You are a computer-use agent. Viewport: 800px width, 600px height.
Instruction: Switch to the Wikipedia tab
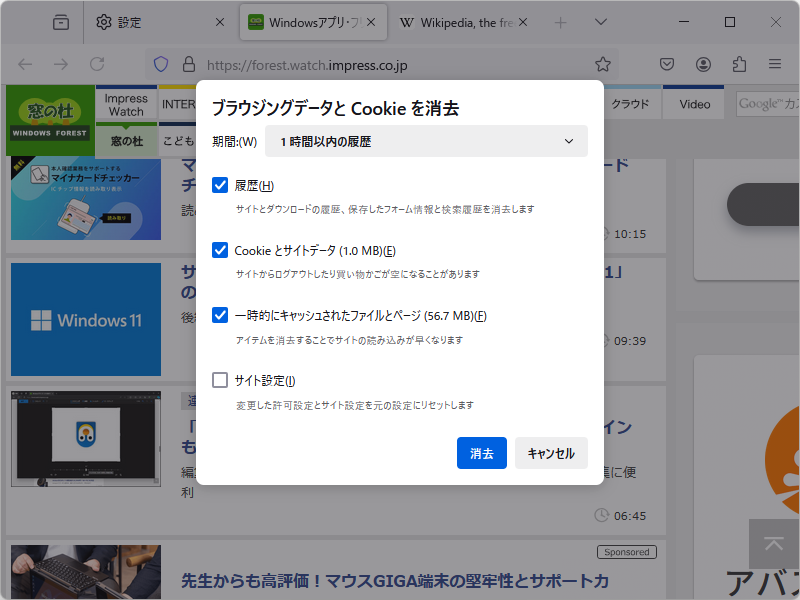point(463,21)
